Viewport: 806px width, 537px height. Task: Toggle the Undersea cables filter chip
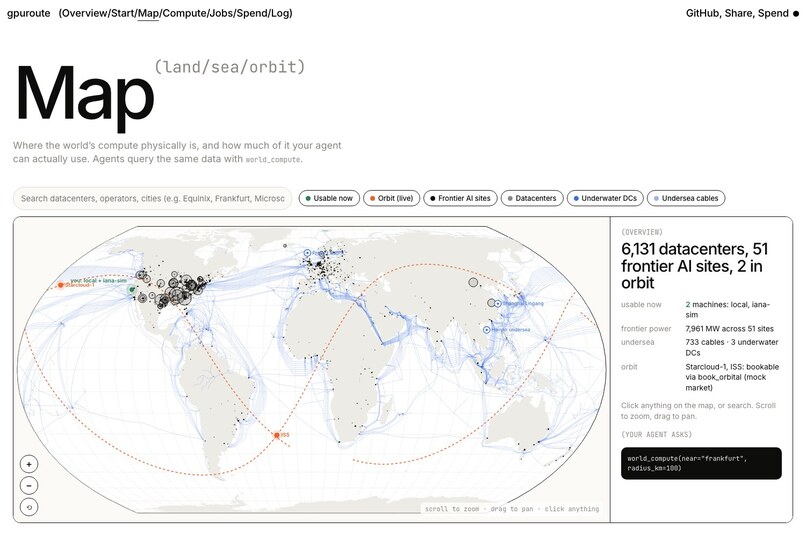tap(686, 198)
